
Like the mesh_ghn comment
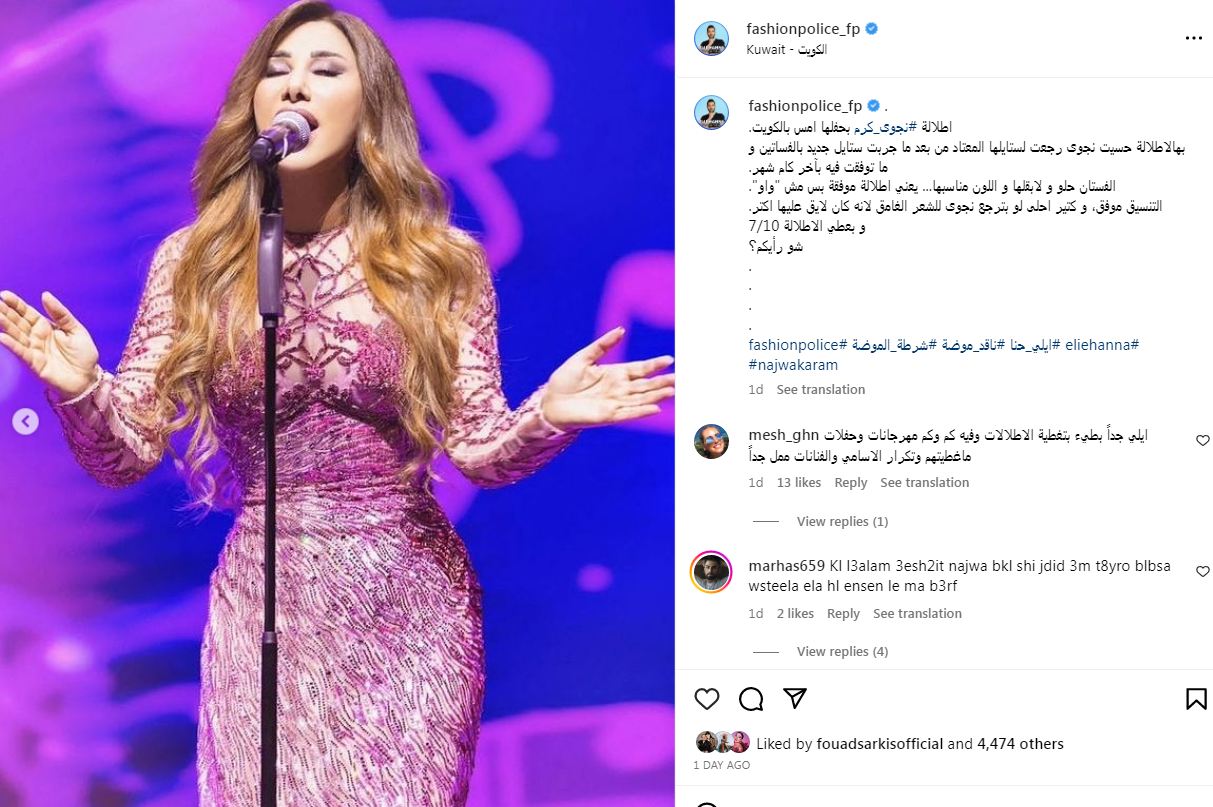point(1203,440)
